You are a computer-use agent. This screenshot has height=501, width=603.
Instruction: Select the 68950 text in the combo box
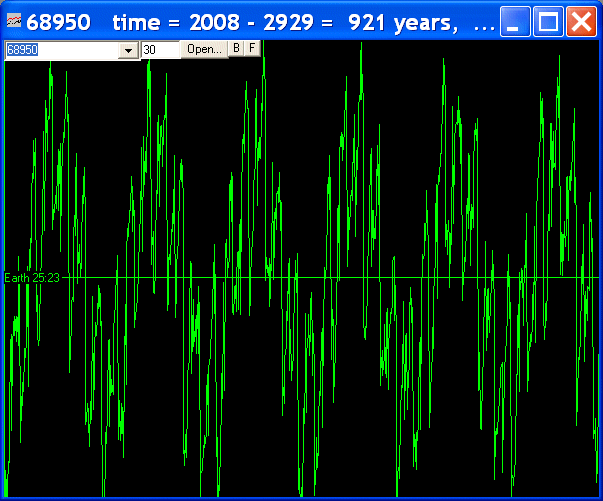click(23, 49)
